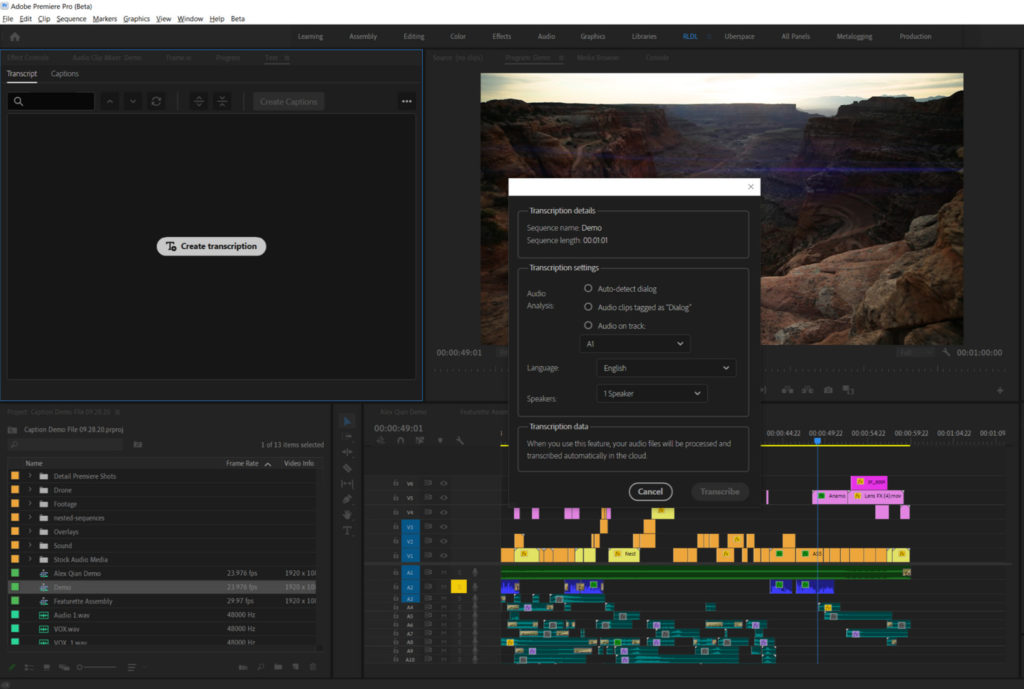Viewport: 1024px width, 689px height.
Task: Click the Transcribe button
Action: tap(720, 492)
